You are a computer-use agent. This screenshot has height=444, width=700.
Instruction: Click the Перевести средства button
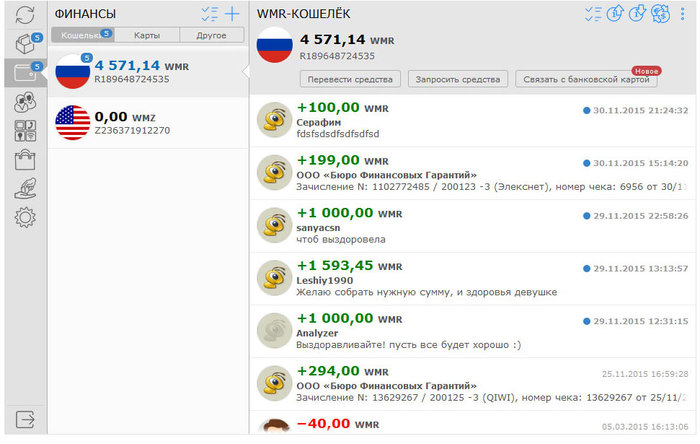pyautogui.click(x=350, y=79)
